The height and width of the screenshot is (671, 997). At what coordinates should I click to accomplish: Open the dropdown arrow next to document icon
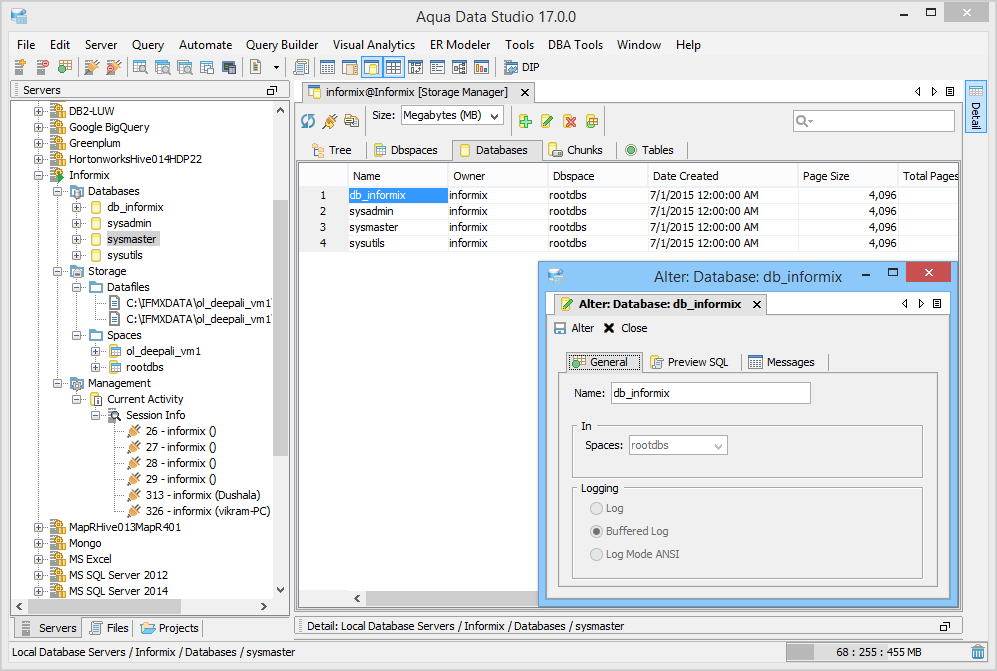(x=276, y=67)
